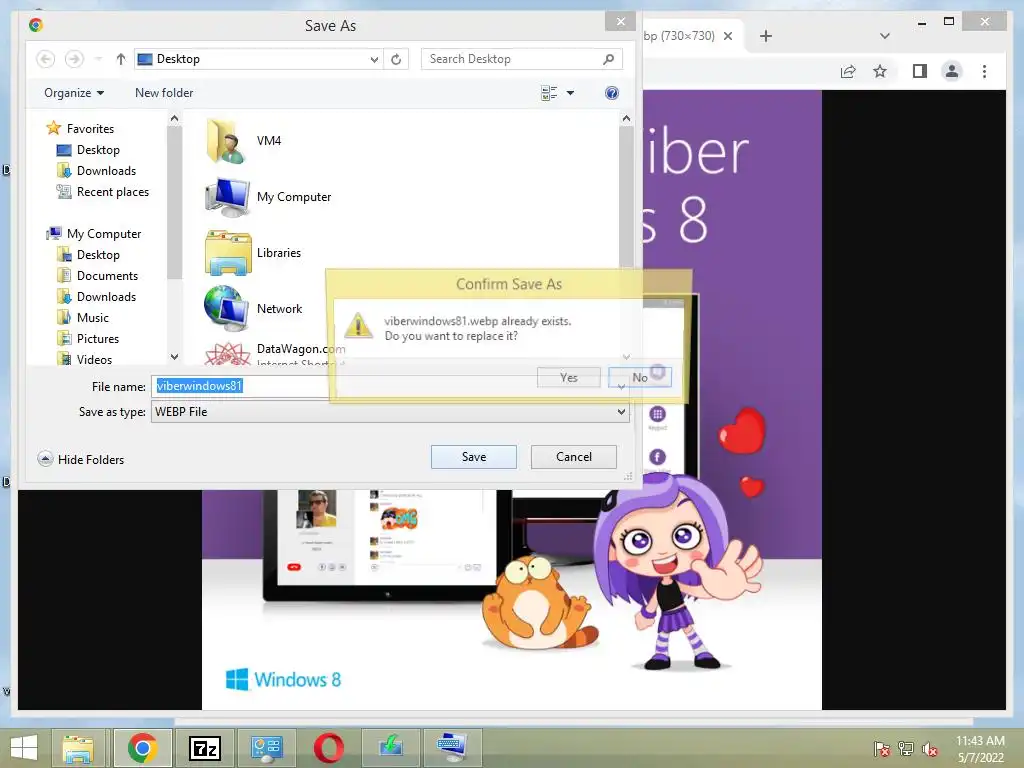Select Favorites in navigation pane
This screenshot has width=1024, height=768.
(80, 129)
